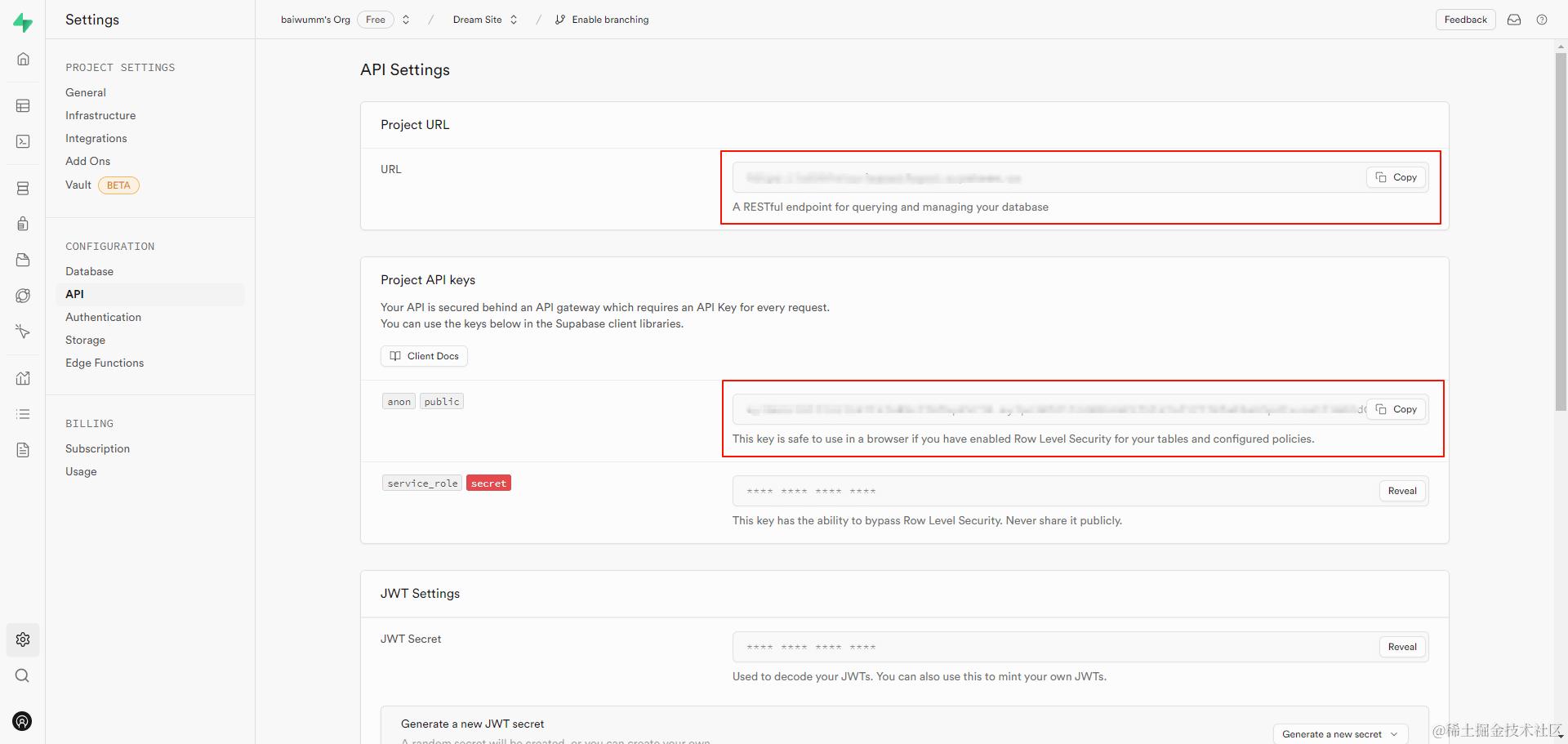This screenshot has height=744, width=1568.
Task: Select API under Configuration
Action: pyautogui.click(x=150, y=294)
